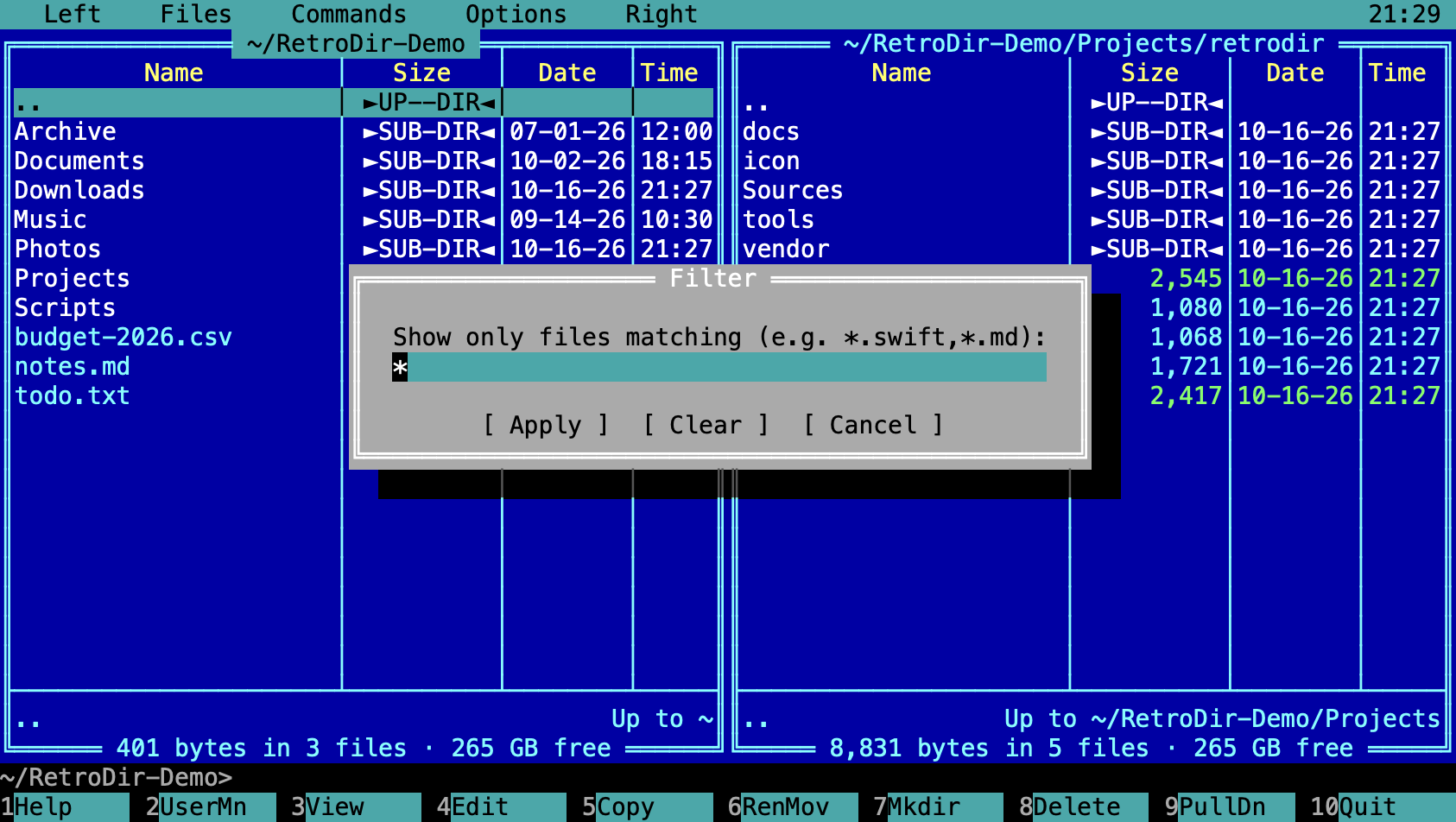Select the icon folder in right panel
The height and width of the screenshot is (822, 1456).
pos(1092,161)
